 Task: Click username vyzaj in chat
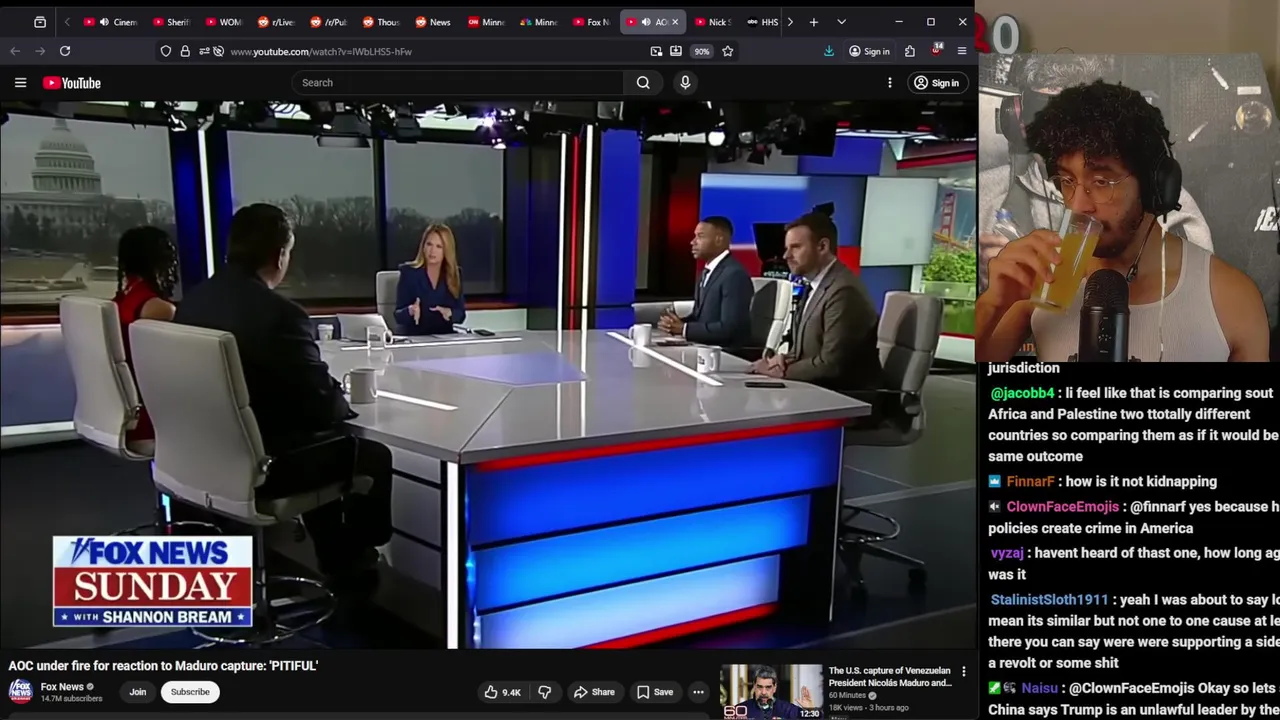(x=1007, y=553)
